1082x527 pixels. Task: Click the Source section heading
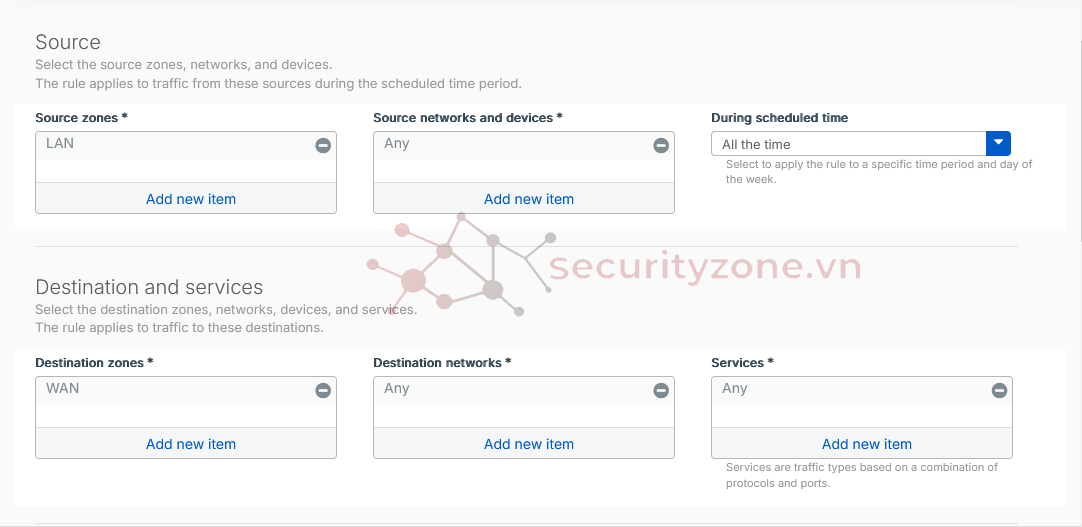[68, 42]
